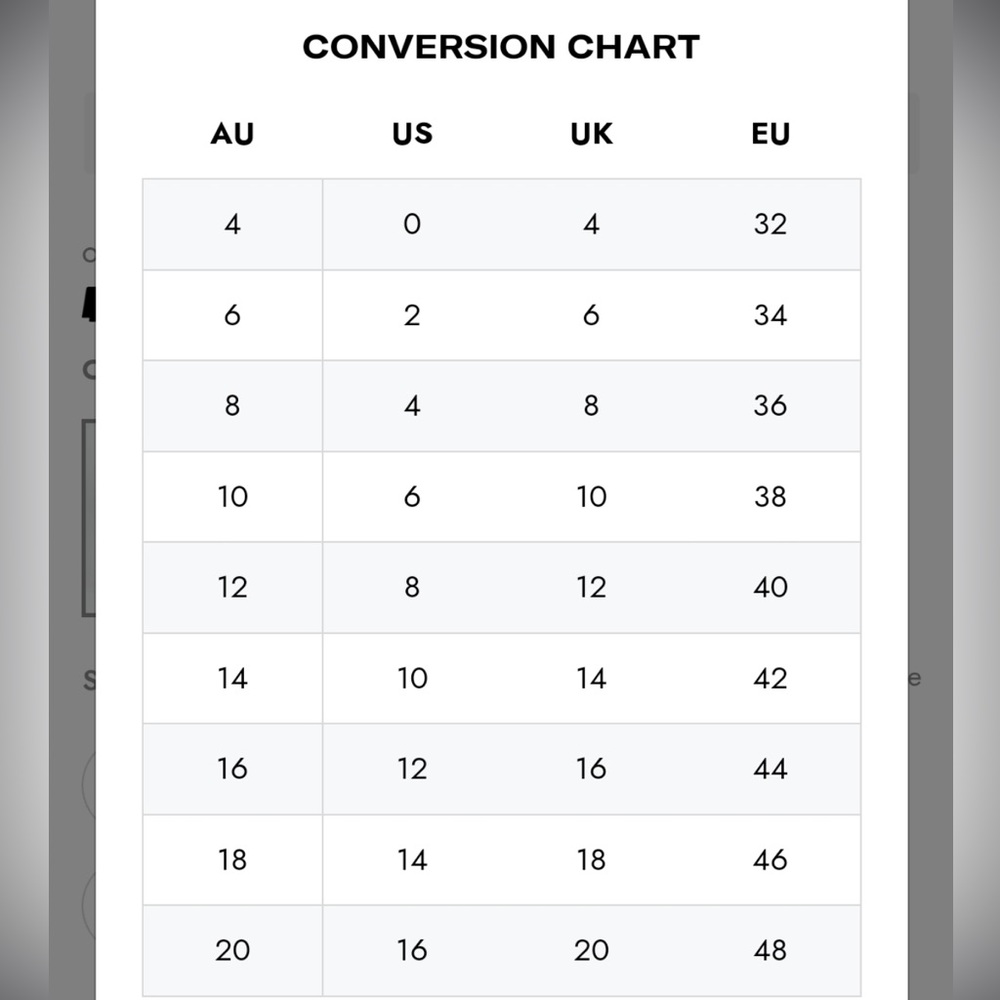Click EU size 40 cell

click(x=770, y=587)
